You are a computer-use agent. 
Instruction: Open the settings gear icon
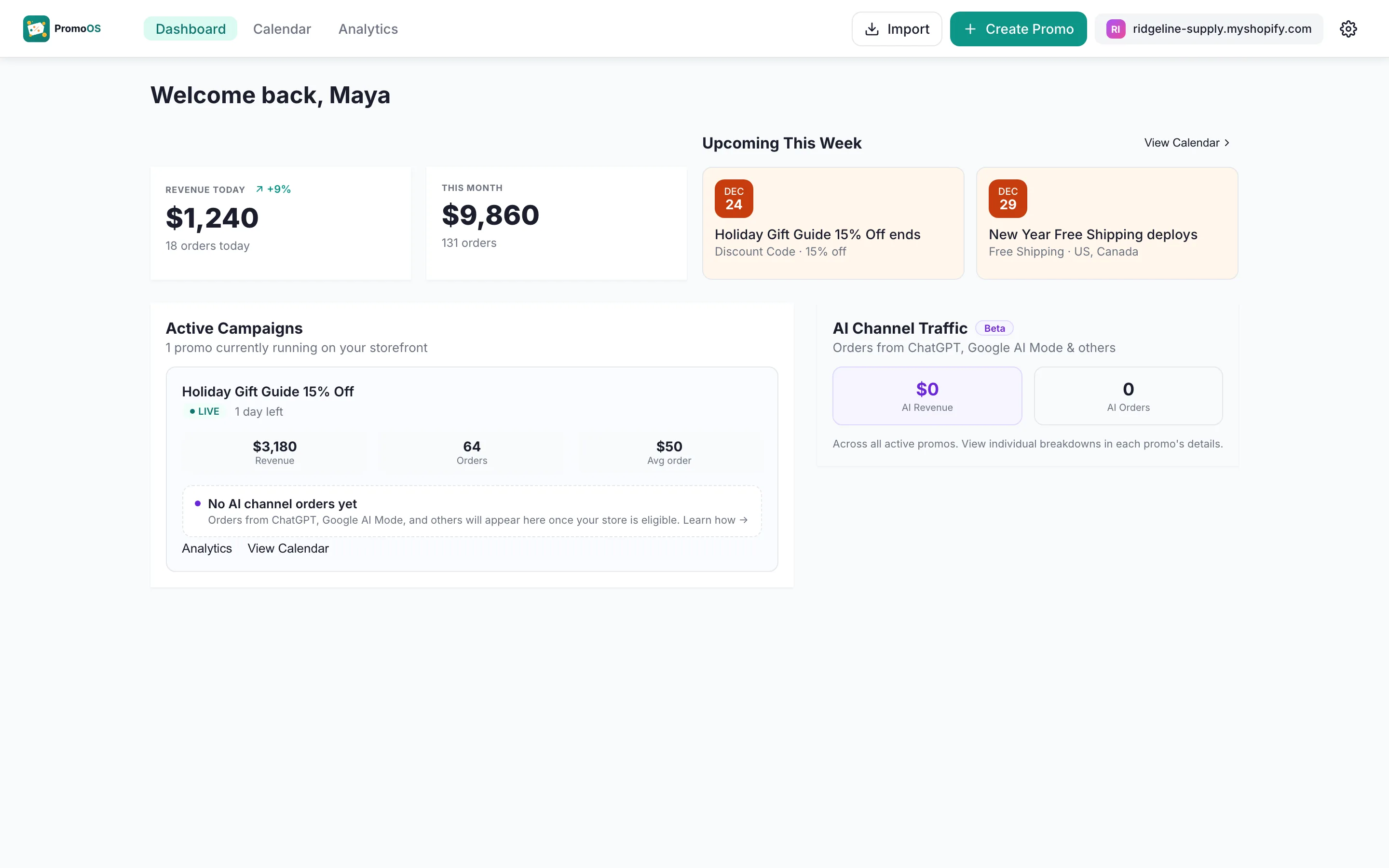pos(1348,29)
